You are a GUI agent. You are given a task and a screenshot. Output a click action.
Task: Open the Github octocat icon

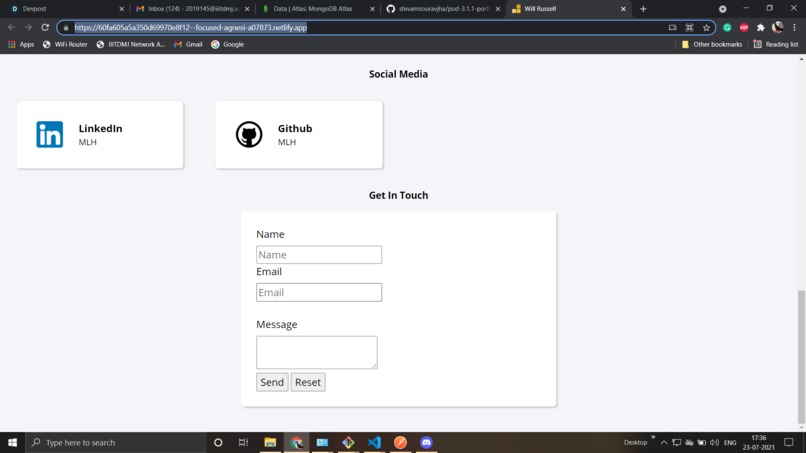click(249, 134)
